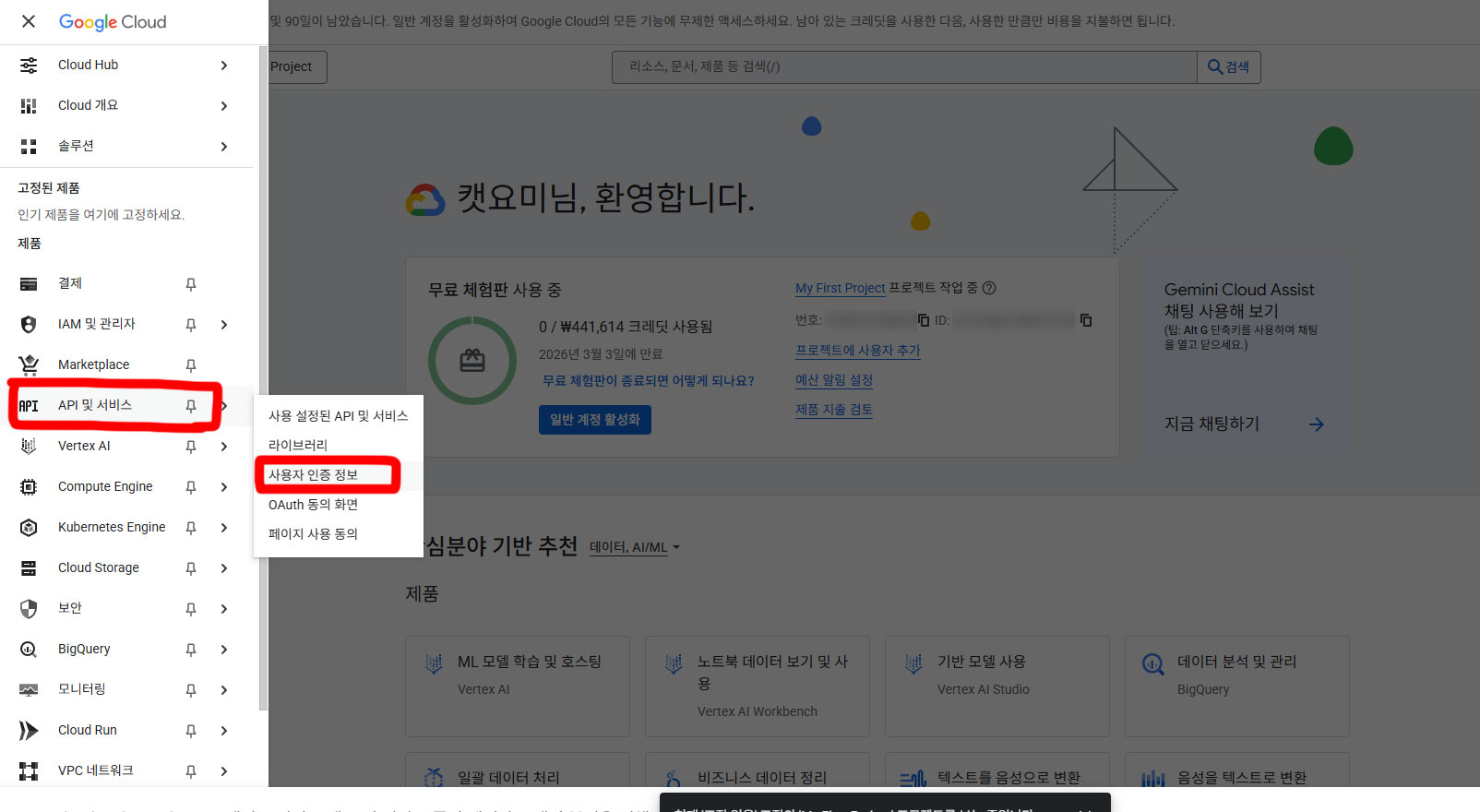The width and height of the screenshot is (1480, 812).
Task: Click the BigQuery icon in sidebar
Action: (x=29, y=650)
